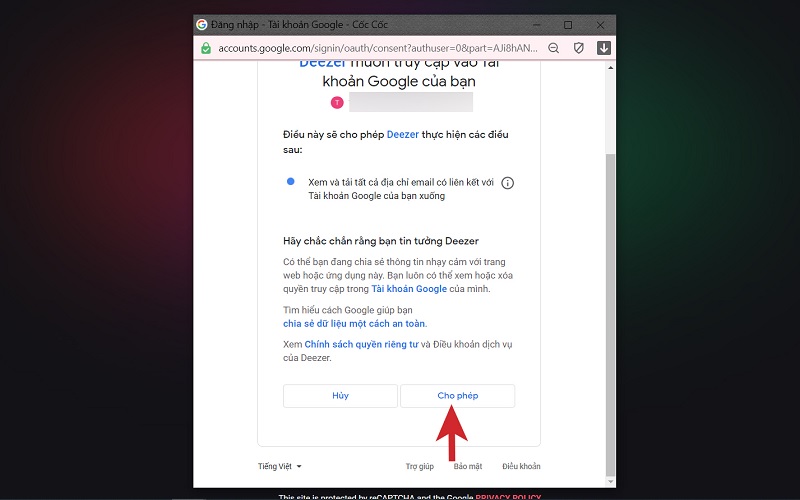This screenshot has height=500, width=800.
Task: Click the vertical scrollbar thumb
Action: click(x=610, y=314)
